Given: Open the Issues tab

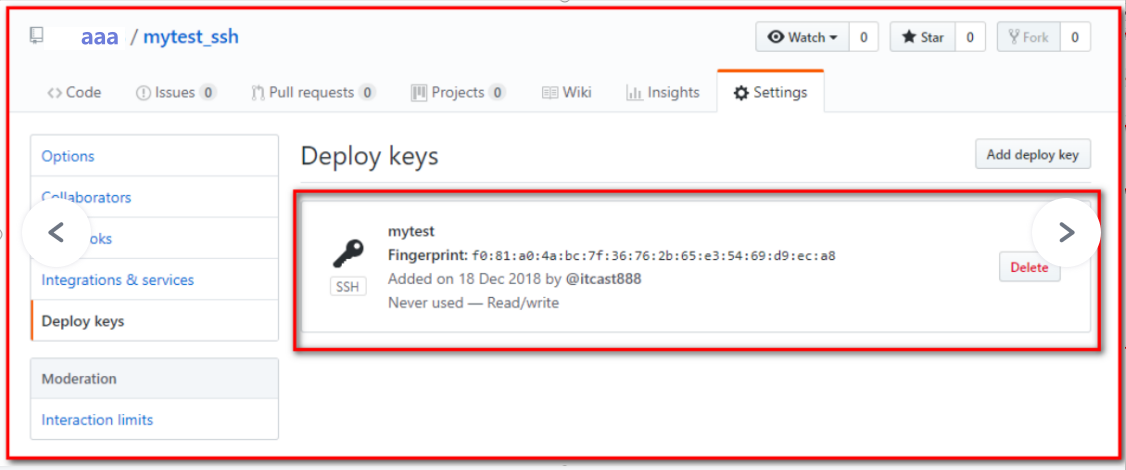Looking at the screenshot, I should tap(176, 92).
